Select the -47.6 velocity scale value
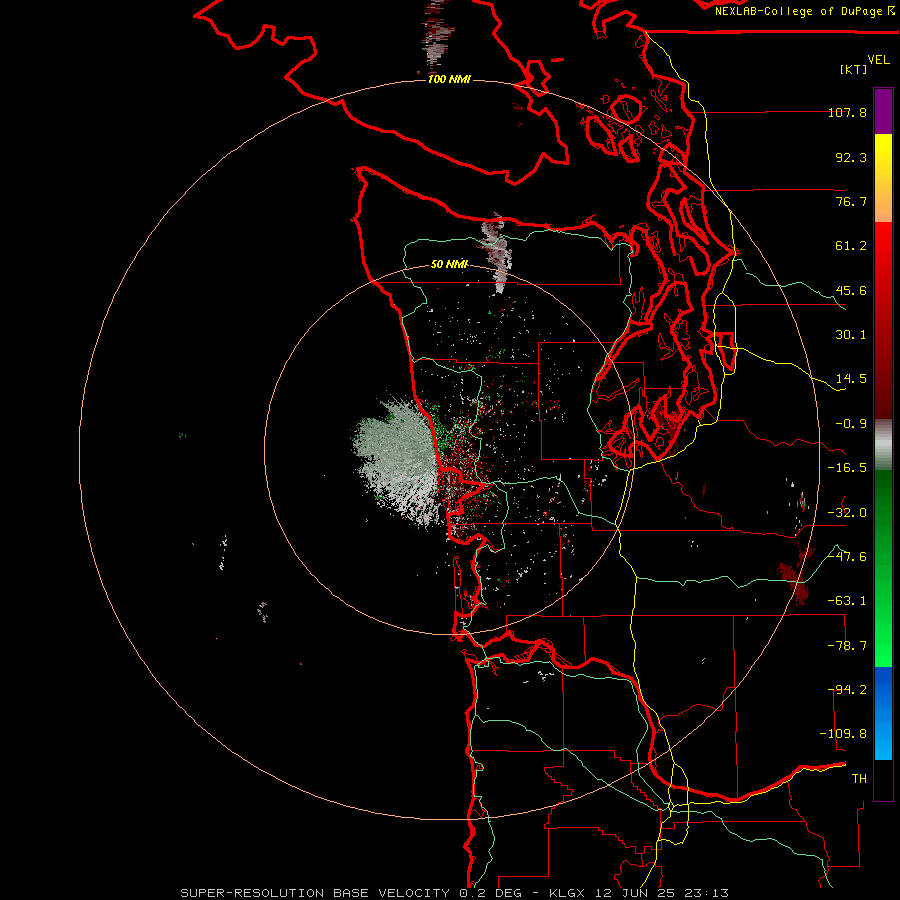This screenshot has width=900, height=900. click(x=847, y=557)
